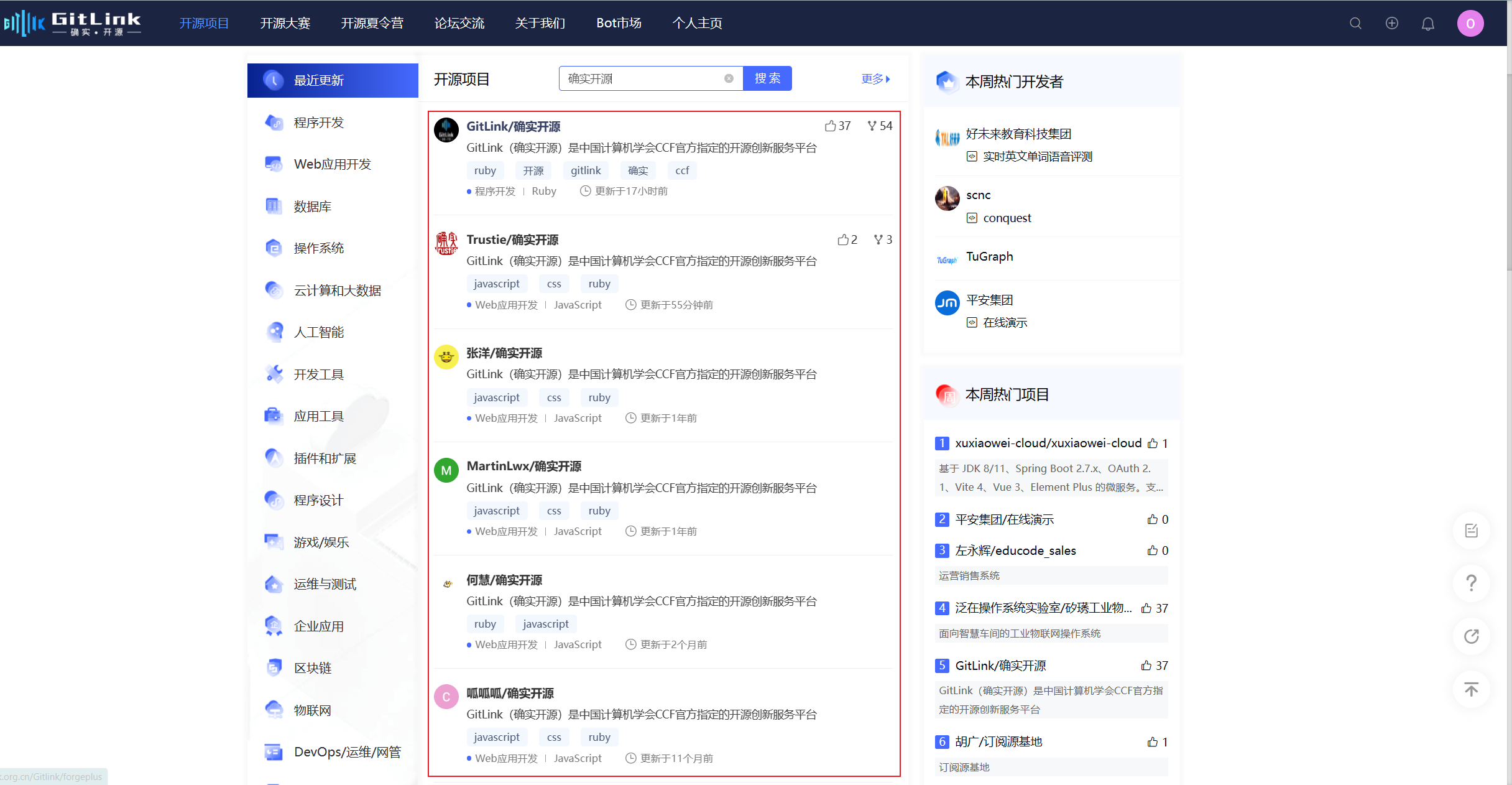This screenshot has height=785, width=1512.
Task: Click the gitlink tag on first project
Action: [x=586, y=170]
